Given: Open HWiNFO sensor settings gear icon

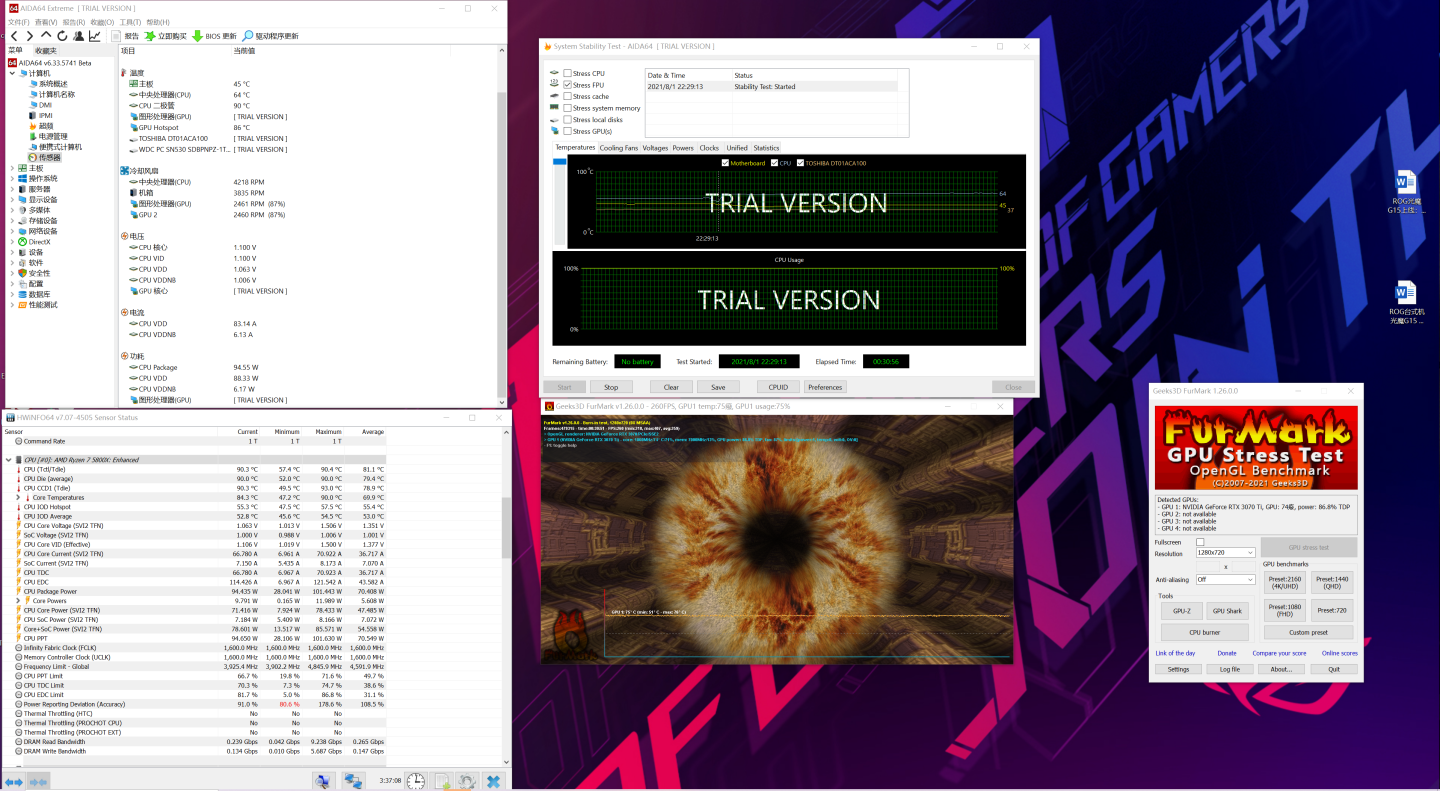Looking at the screenshot, I should click(x=466, y=781).
